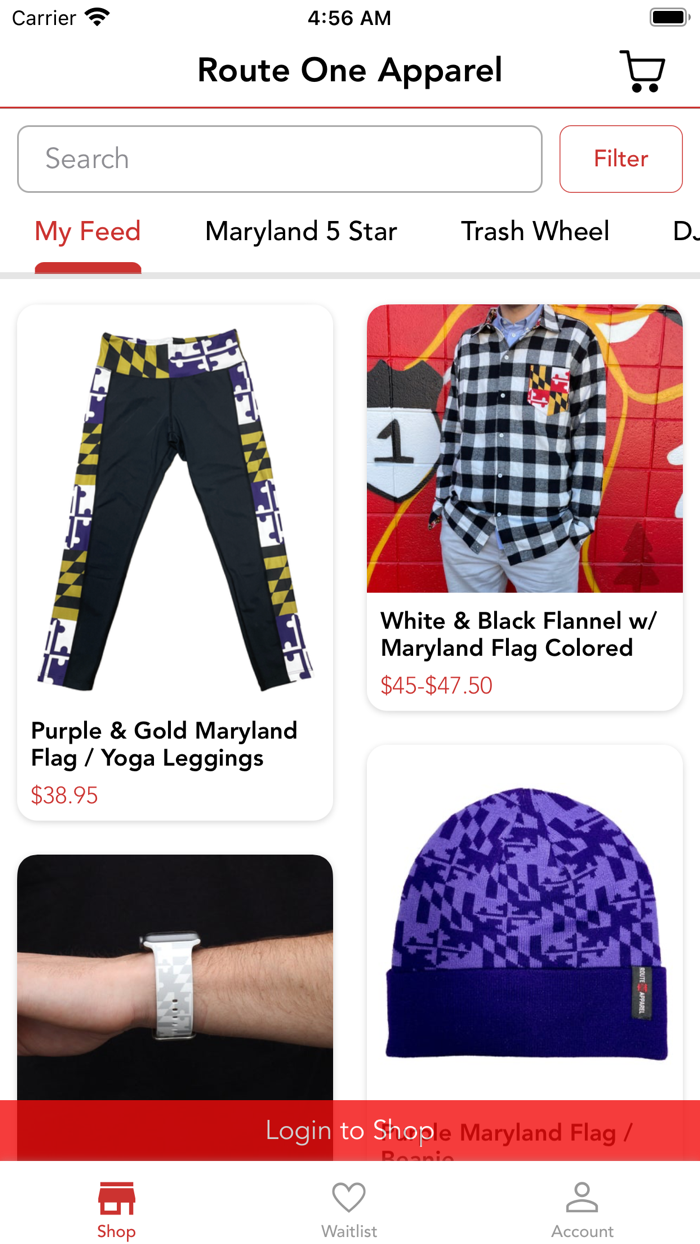Viewport: 700px width, 1244px height.
Task: Open the Account person icon
Action: 582,1197
